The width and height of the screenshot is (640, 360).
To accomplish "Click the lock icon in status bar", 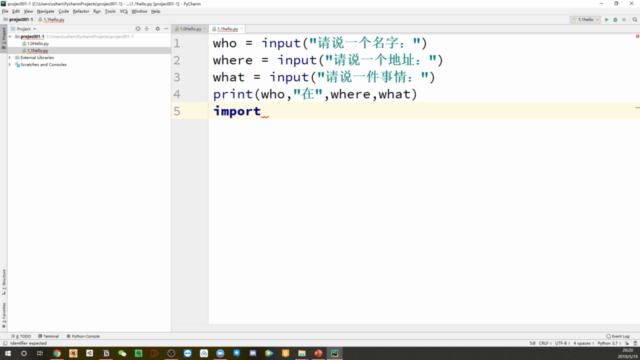I will click(627, 343).
